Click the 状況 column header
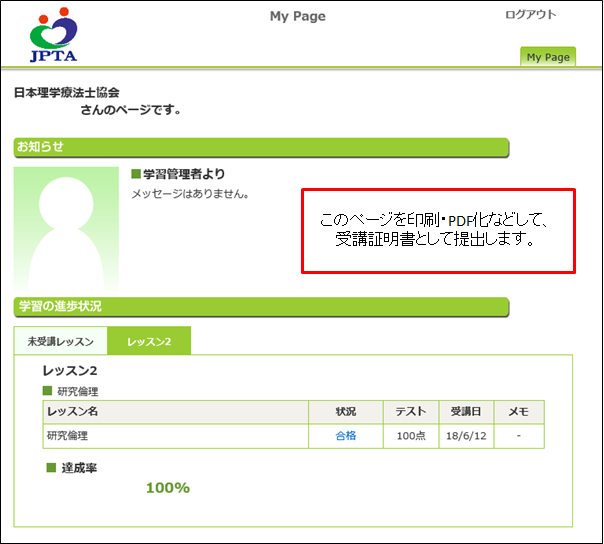604x544 pixels. pyautogui.click(x=346, y=412)
